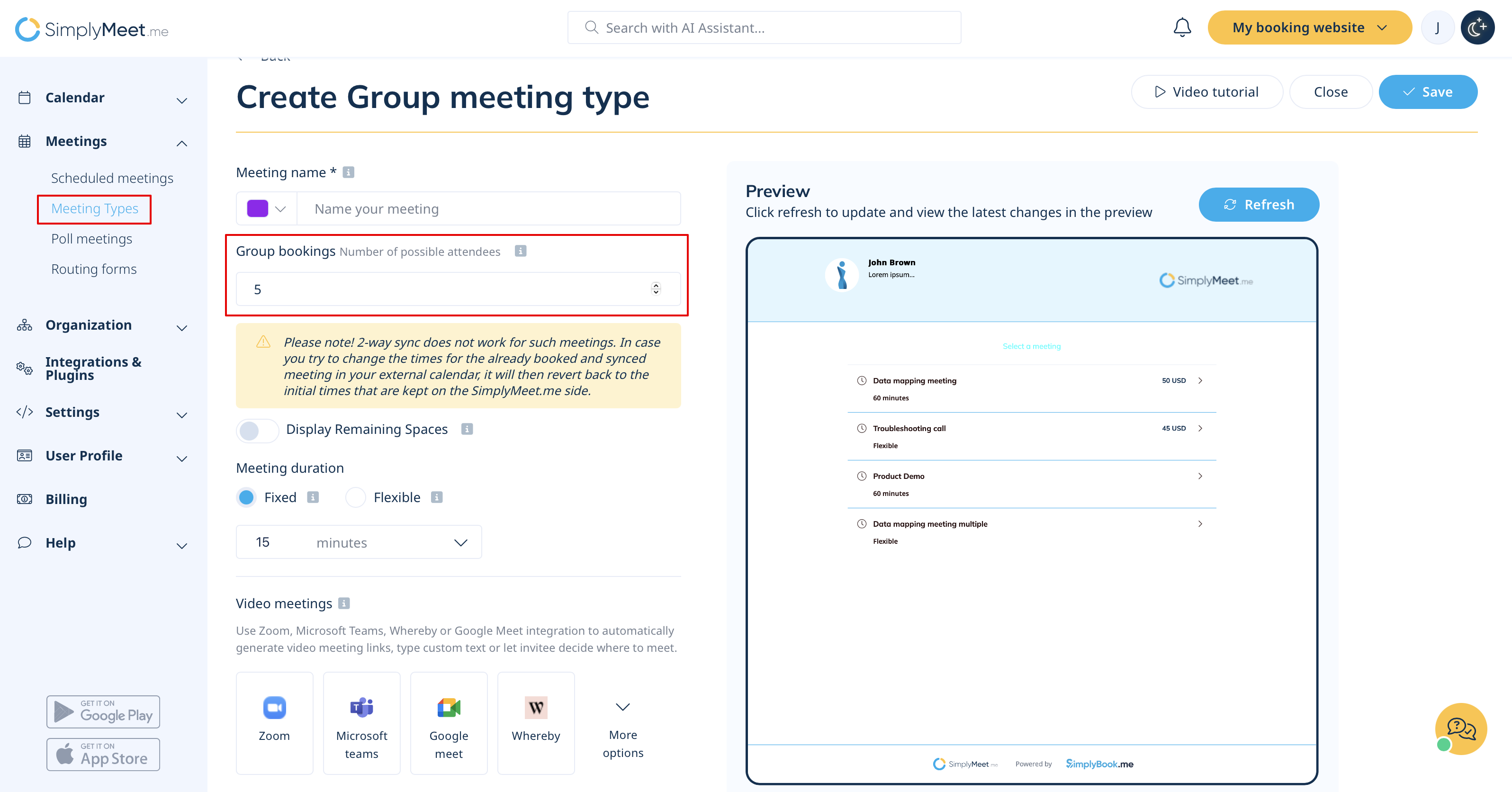Select Flexible meeting duration radio
This screenshot has width=1512, height=792.
(x=356, y=497)
